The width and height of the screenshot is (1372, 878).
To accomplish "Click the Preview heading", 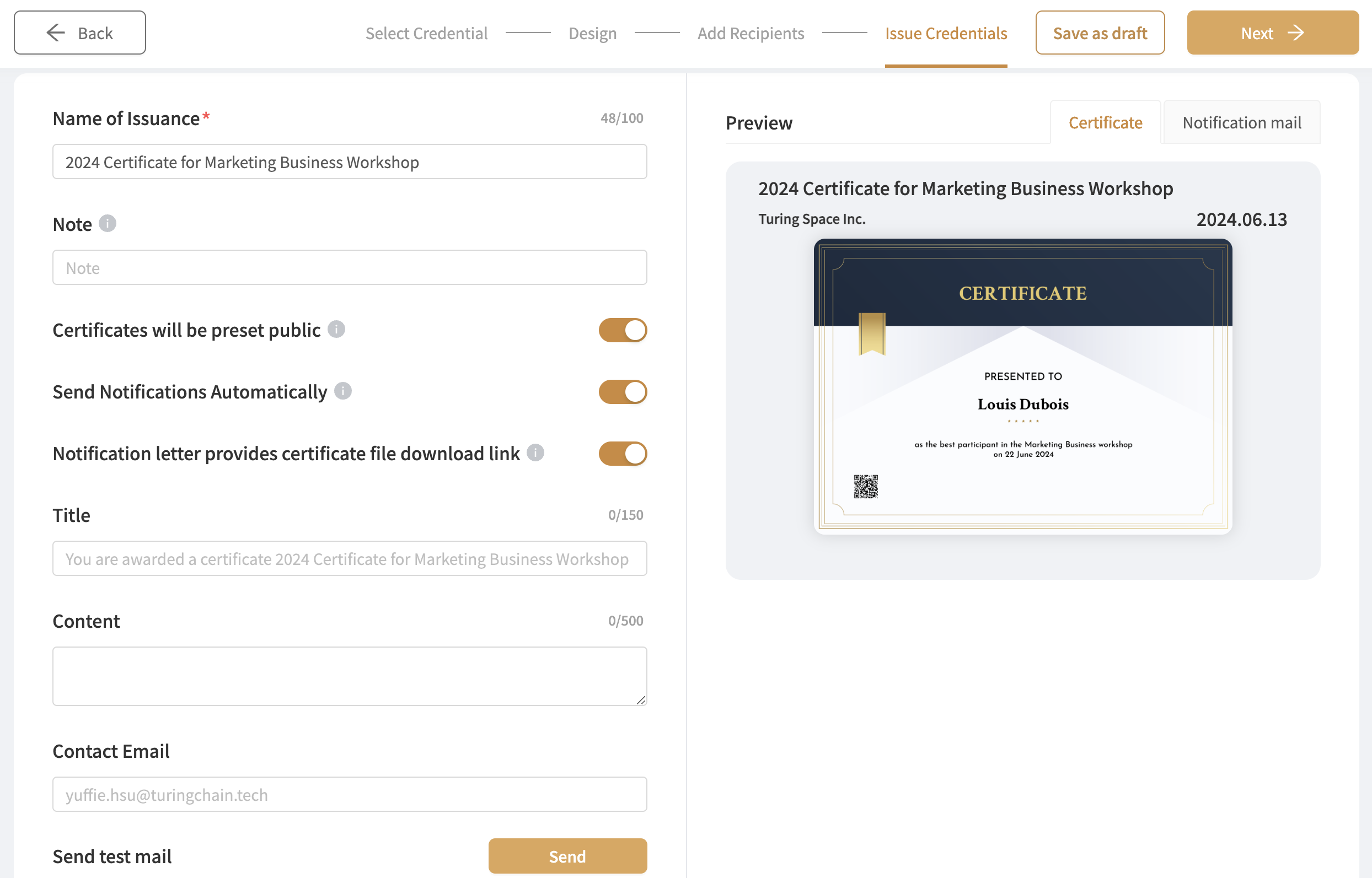I will coord(758,122).
